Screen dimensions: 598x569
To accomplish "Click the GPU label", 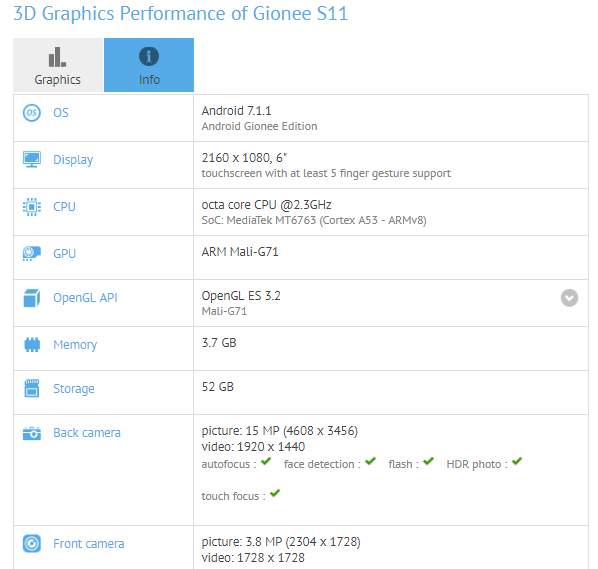I will point(64,254).
